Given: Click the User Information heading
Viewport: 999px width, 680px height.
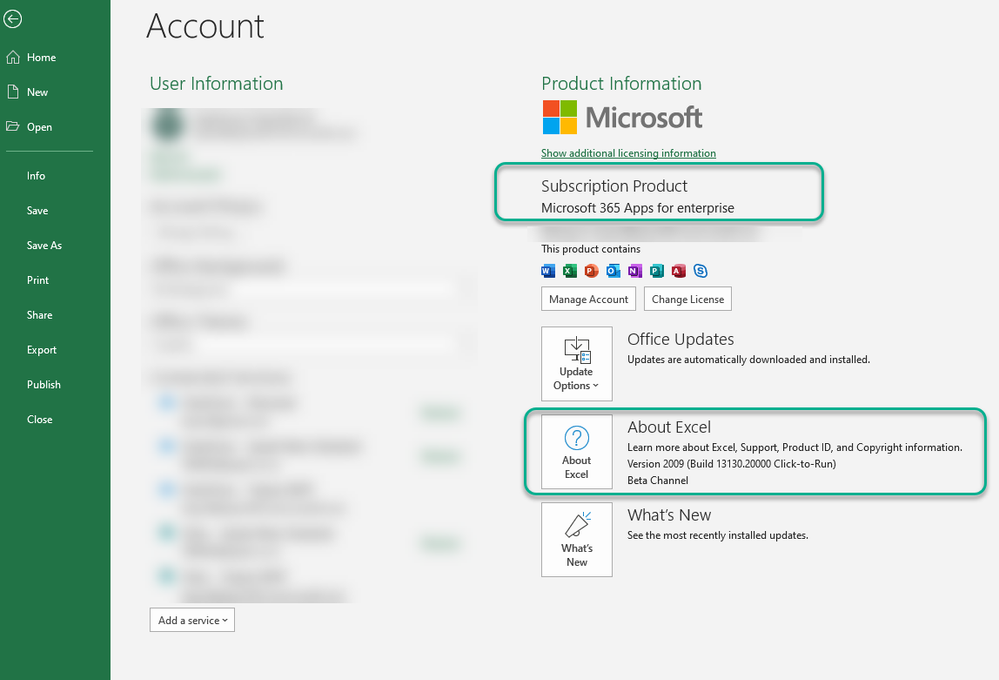Looking at the screenshot, I should tap(217, 83).
